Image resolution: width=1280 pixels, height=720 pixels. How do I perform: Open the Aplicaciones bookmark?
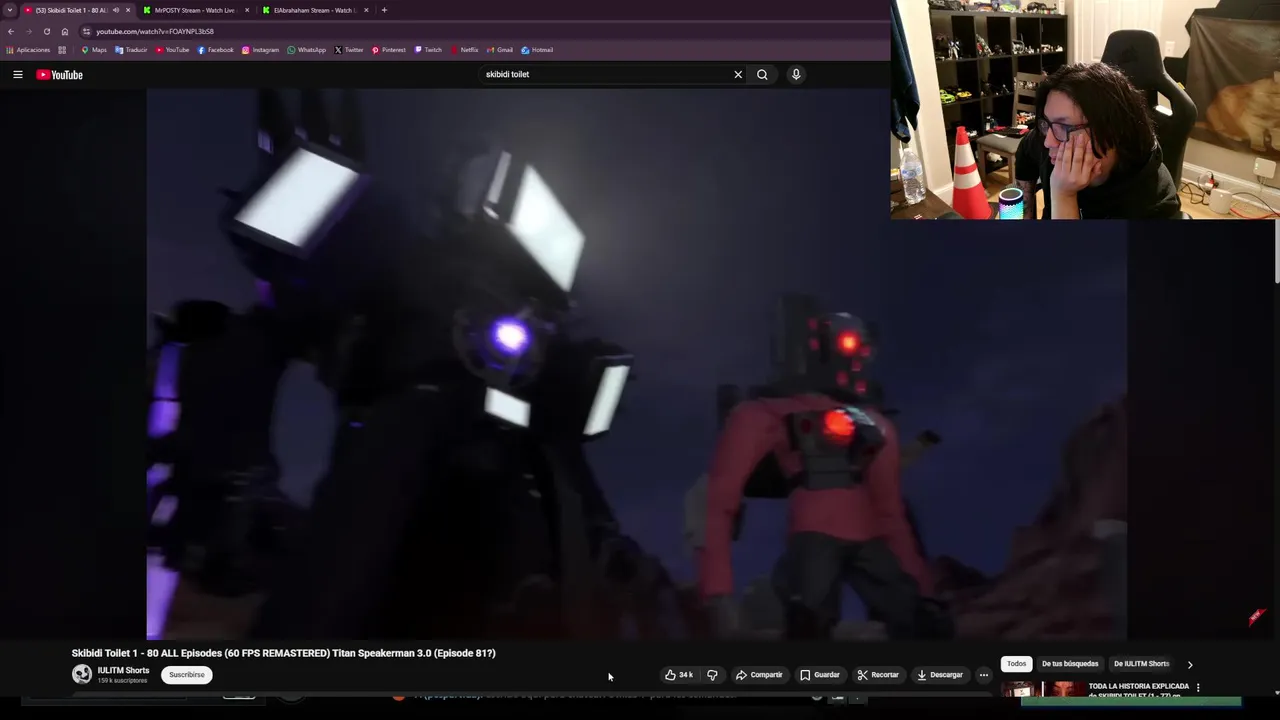(x=28, y=50)
